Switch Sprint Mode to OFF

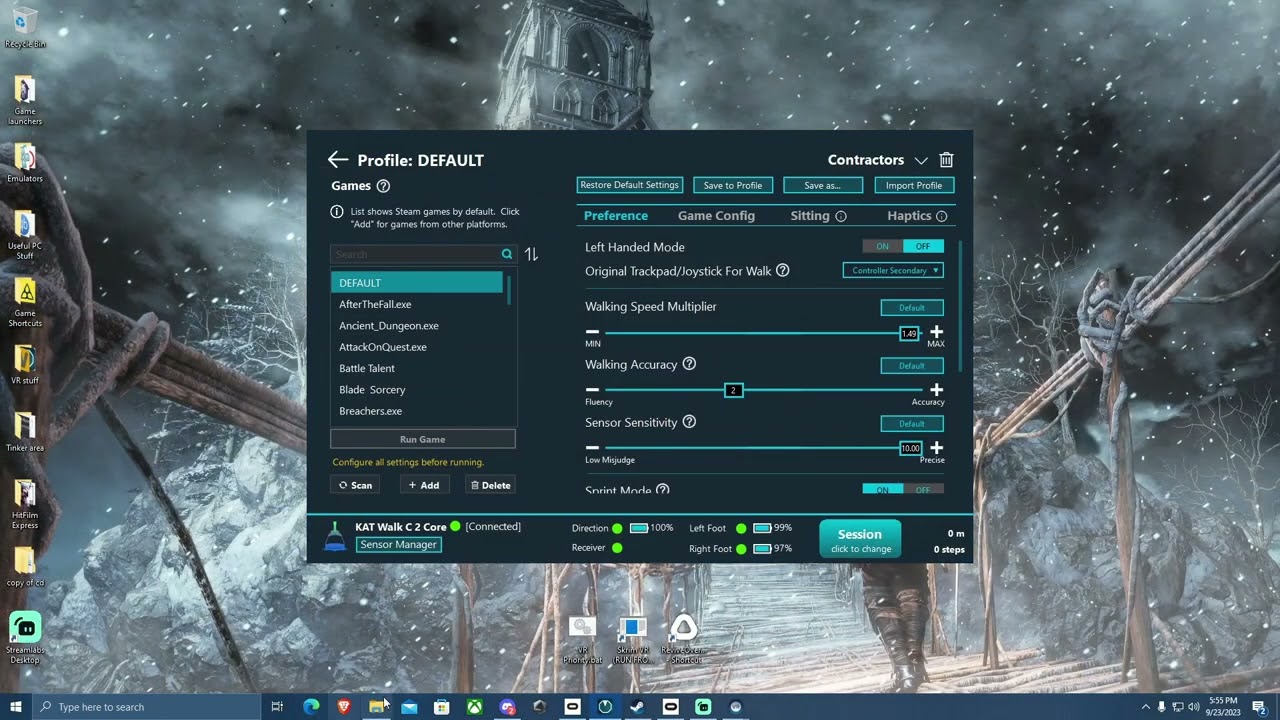pos(923,489)
